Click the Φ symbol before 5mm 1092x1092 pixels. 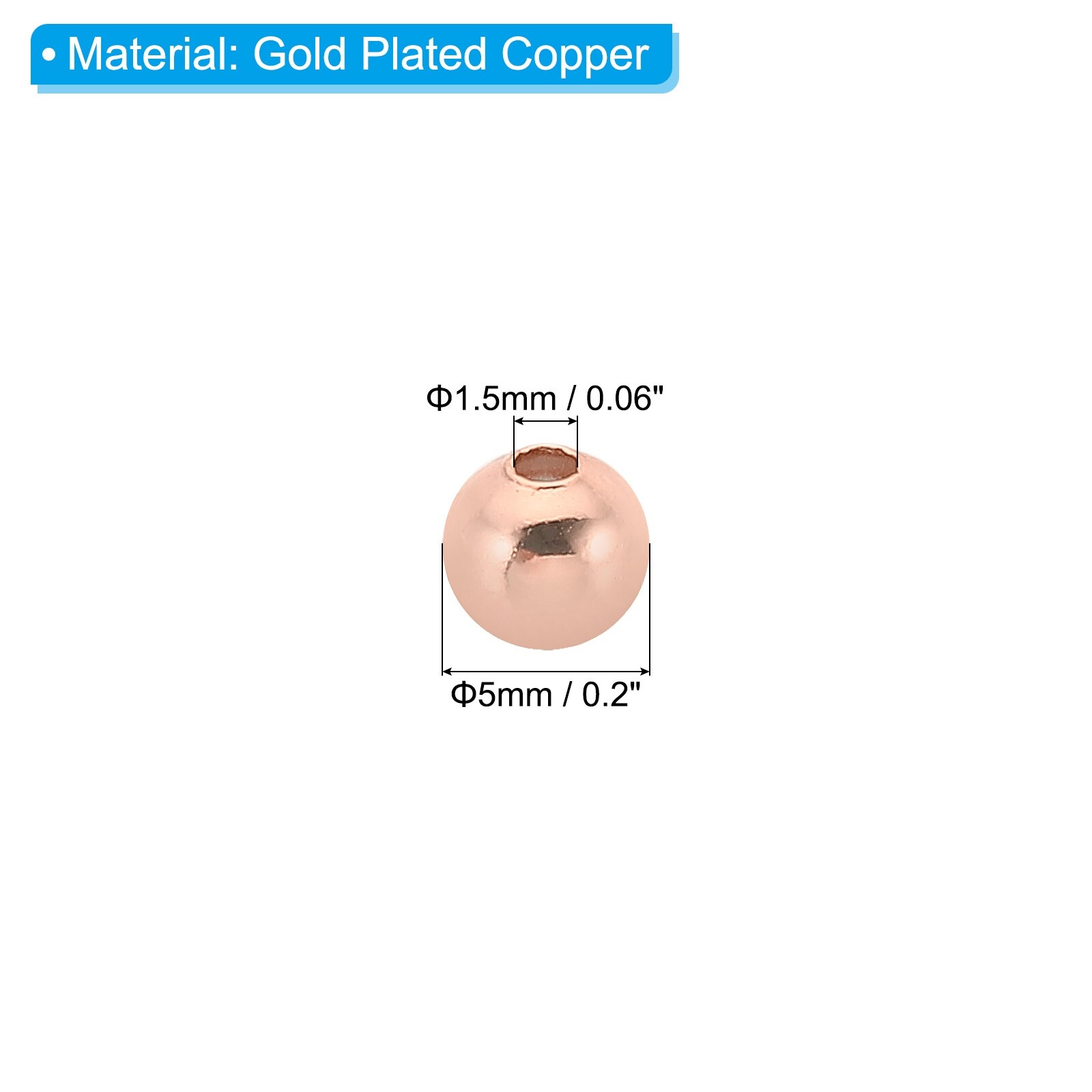(x=463, y=695)
